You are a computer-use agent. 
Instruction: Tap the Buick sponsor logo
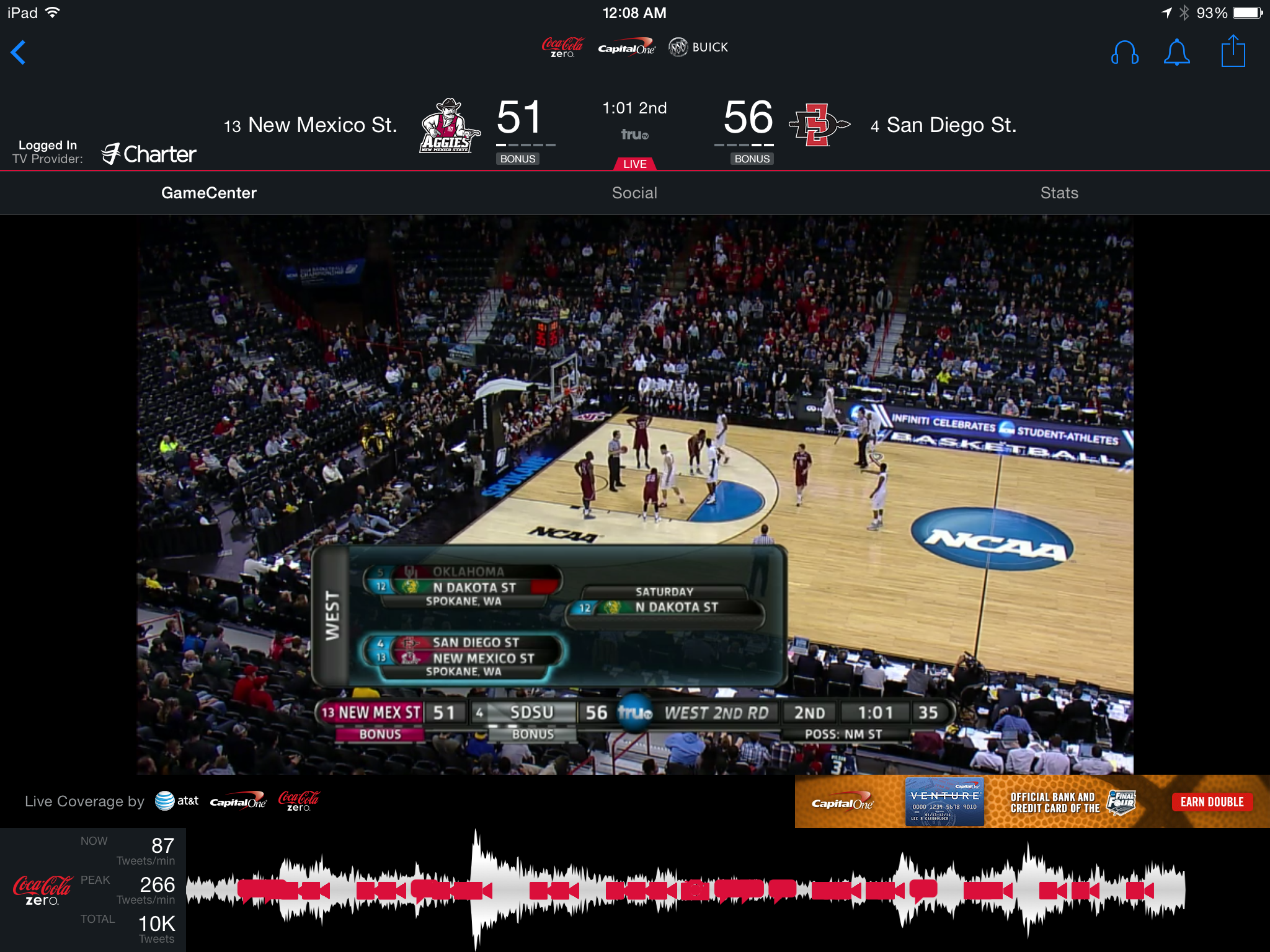click(698, 47)
